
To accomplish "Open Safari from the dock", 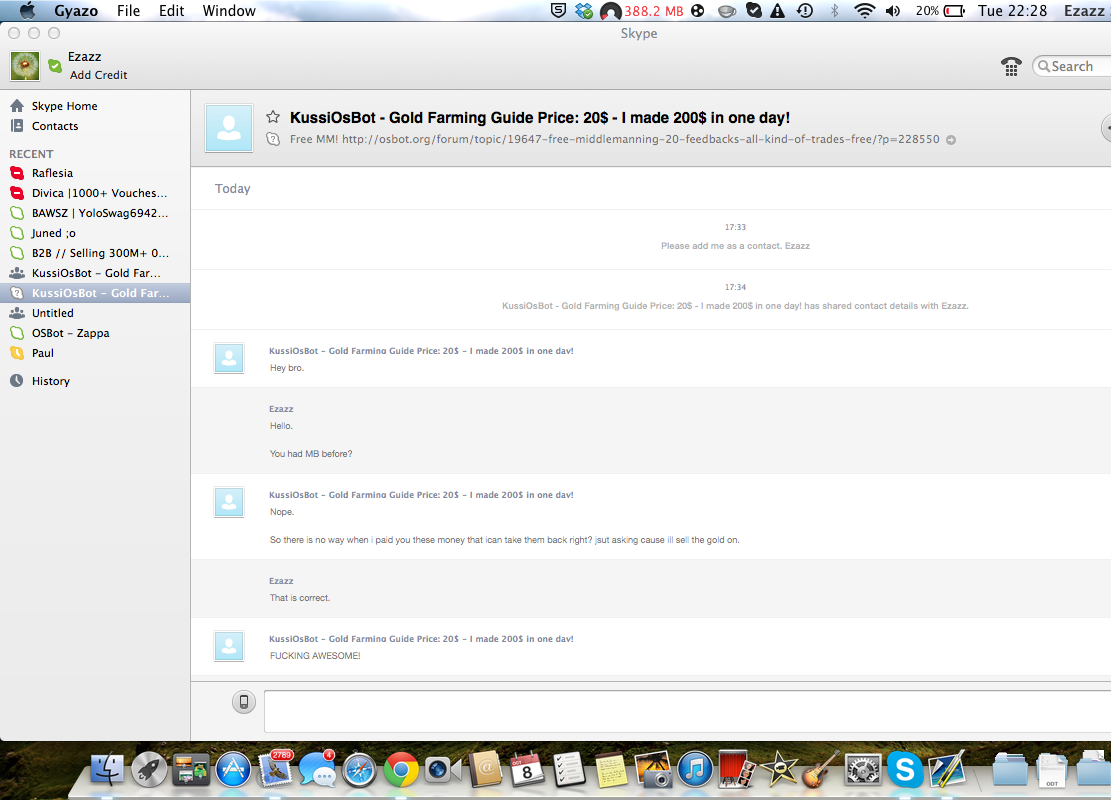I will click(x=359, y=769).
